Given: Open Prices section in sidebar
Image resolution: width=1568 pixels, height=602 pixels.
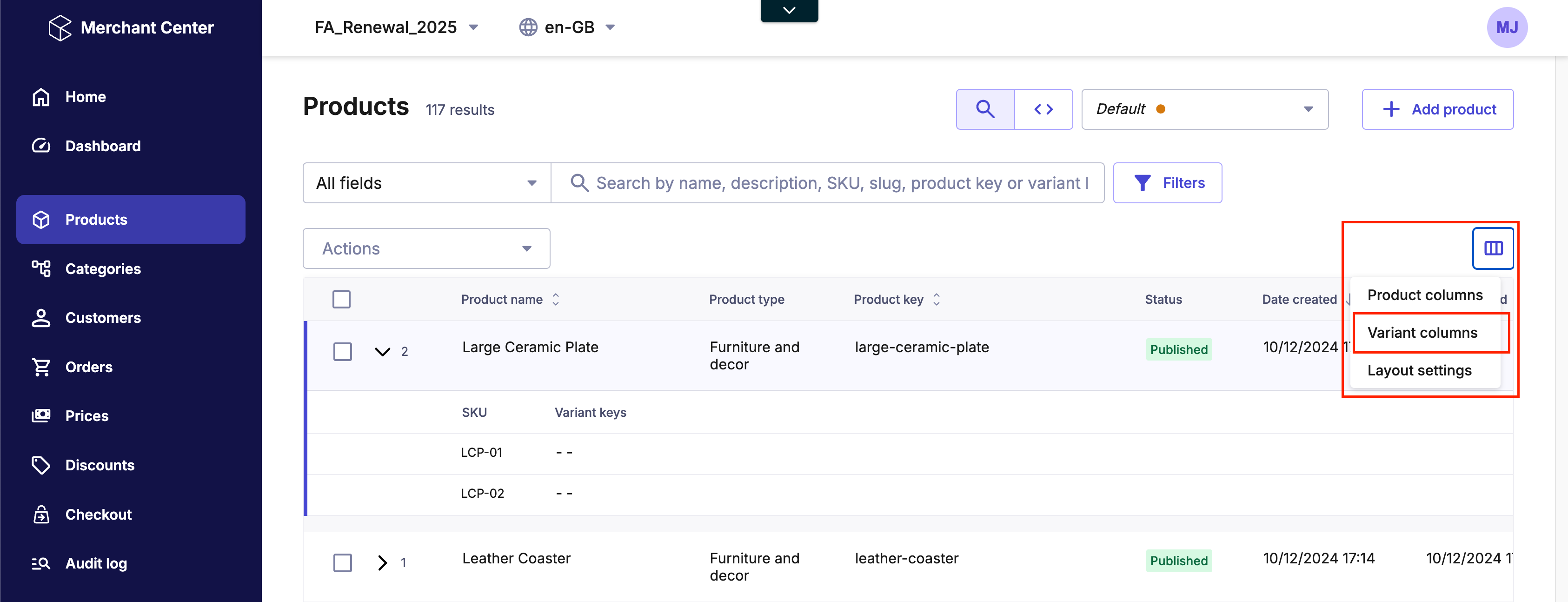Looking at the screenshot, I should coord(86,416).
